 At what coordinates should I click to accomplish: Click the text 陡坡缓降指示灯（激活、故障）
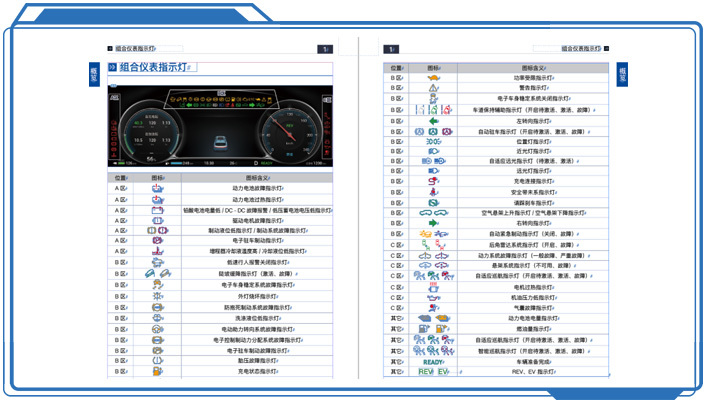point(256,274)
